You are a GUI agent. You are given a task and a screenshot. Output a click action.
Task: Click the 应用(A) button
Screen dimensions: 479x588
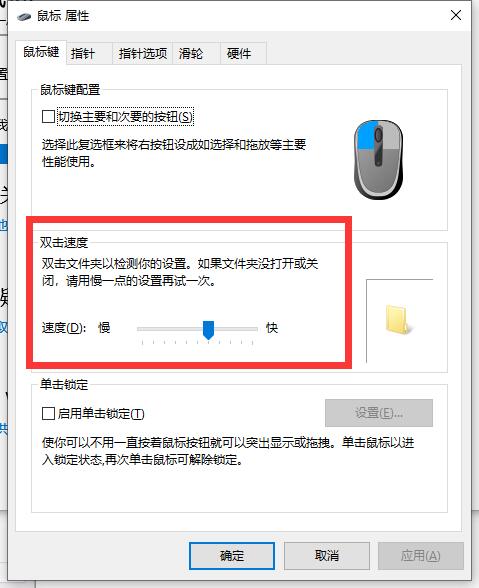[420, 556]
